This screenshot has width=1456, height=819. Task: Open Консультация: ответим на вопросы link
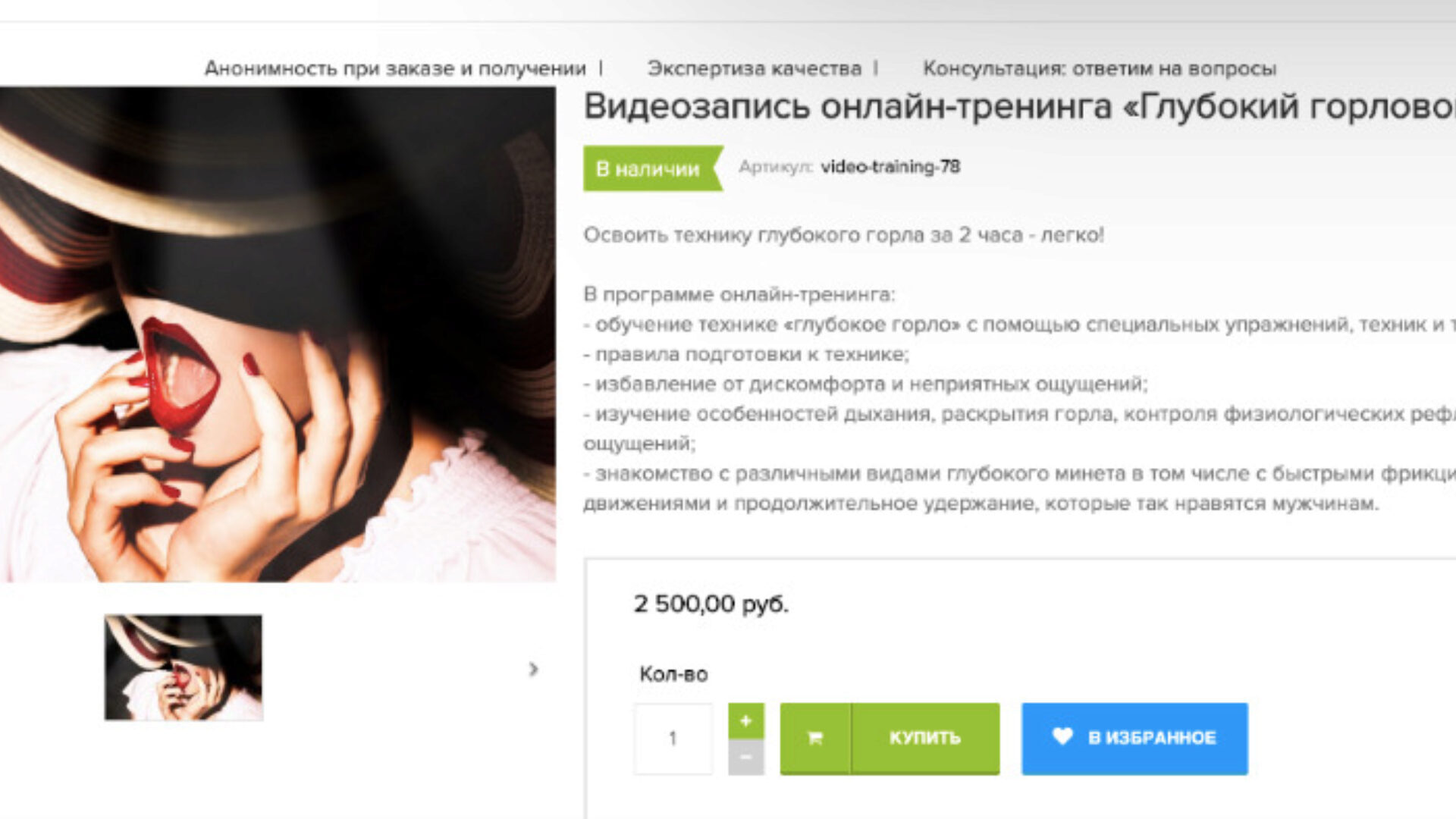[x=1100, y=68]
